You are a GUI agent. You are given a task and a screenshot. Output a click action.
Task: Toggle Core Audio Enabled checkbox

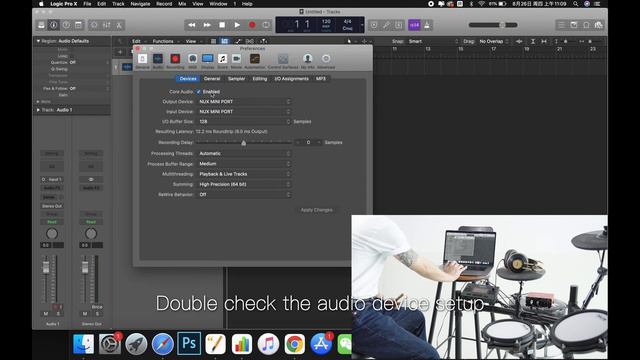pos(199,92)
